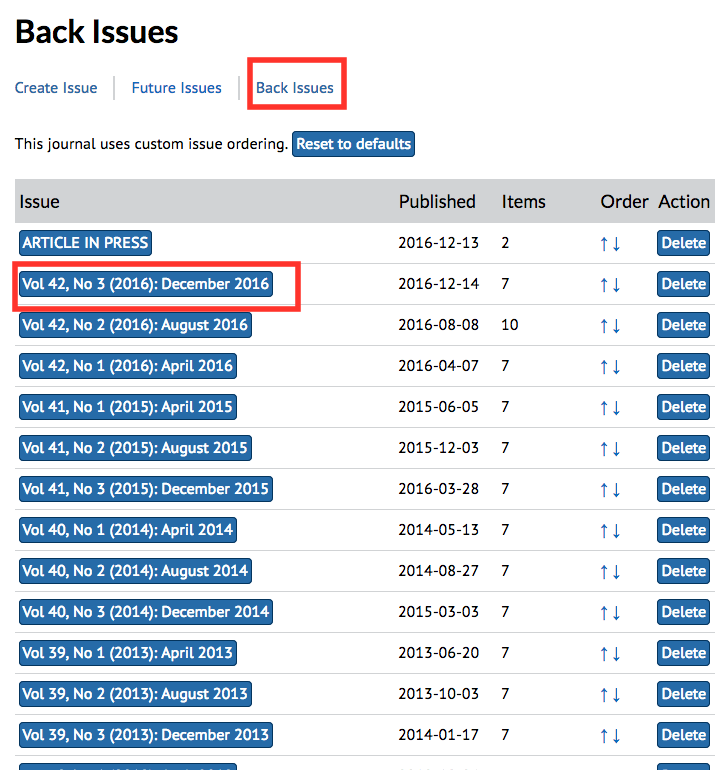Click down arrow for Vol 42, No 3 row
The image size is (724, 770).
click(x=617, y=284)
